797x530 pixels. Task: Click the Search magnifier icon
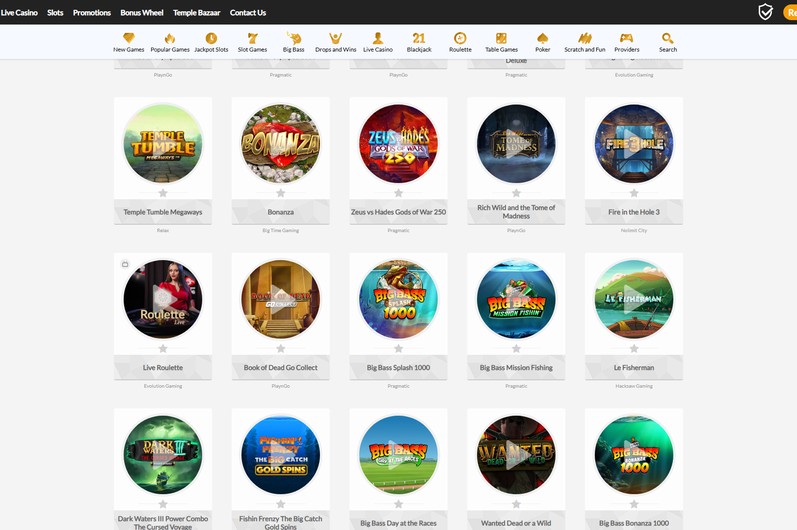click(x=667, y=38)
